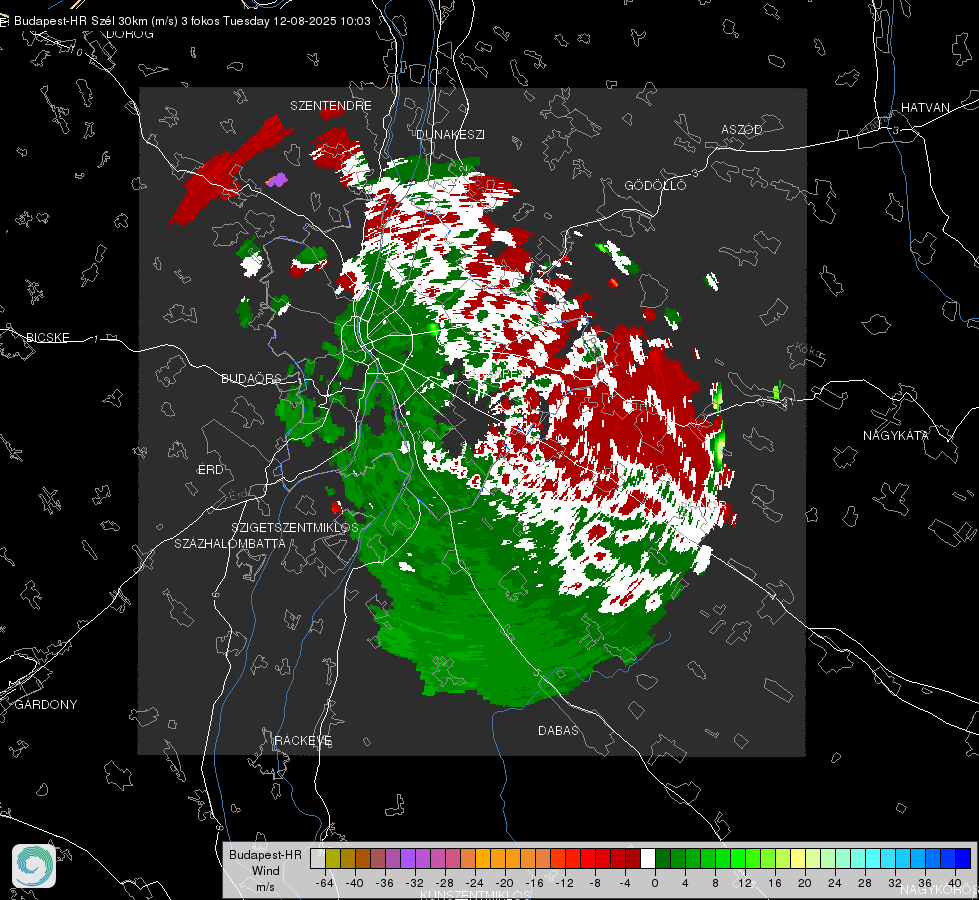This screenshot has width=979, height=900.
Task: Click the ASZOD town label
Action: (x=742, y=129)
